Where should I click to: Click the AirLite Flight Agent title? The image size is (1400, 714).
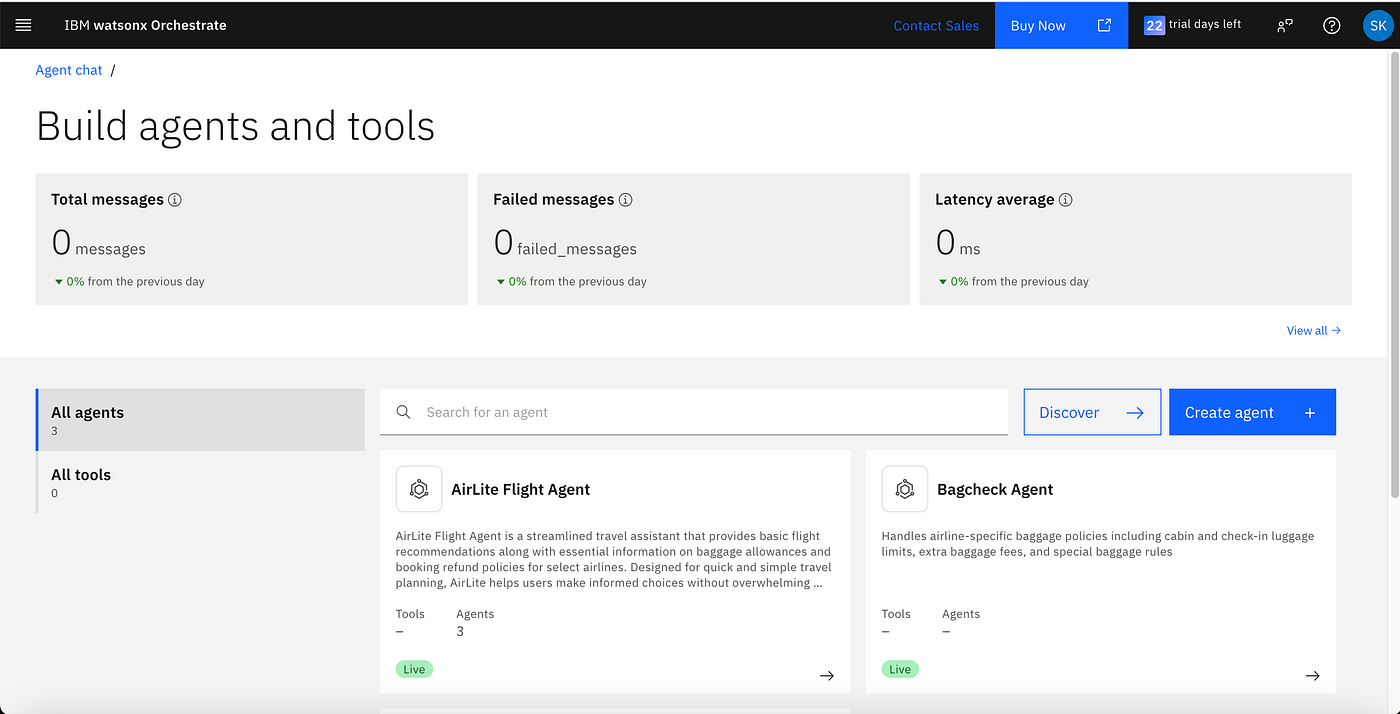point(521,489)
